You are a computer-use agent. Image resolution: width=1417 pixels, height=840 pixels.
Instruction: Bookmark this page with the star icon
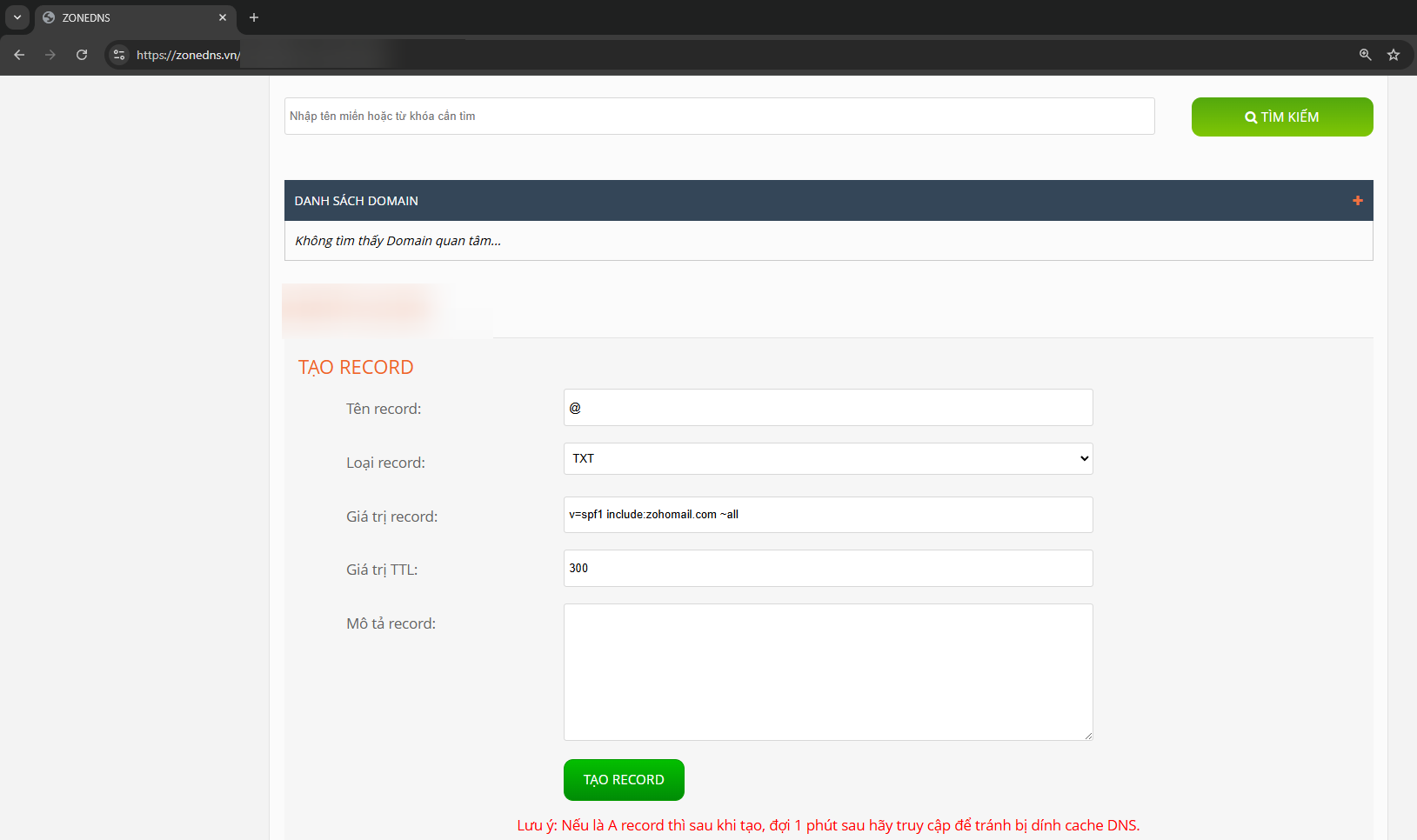(x=1394, y=55)
